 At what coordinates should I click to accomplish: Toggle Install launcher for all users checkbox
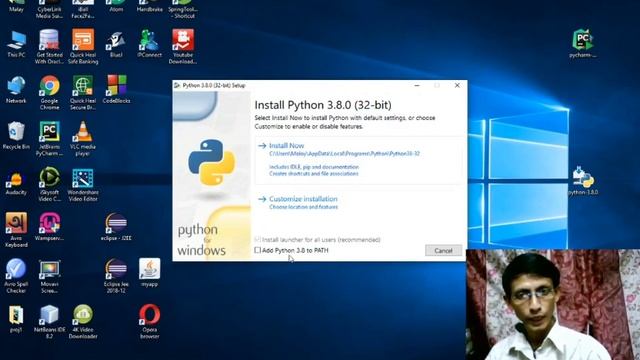[x=257, y=239]
